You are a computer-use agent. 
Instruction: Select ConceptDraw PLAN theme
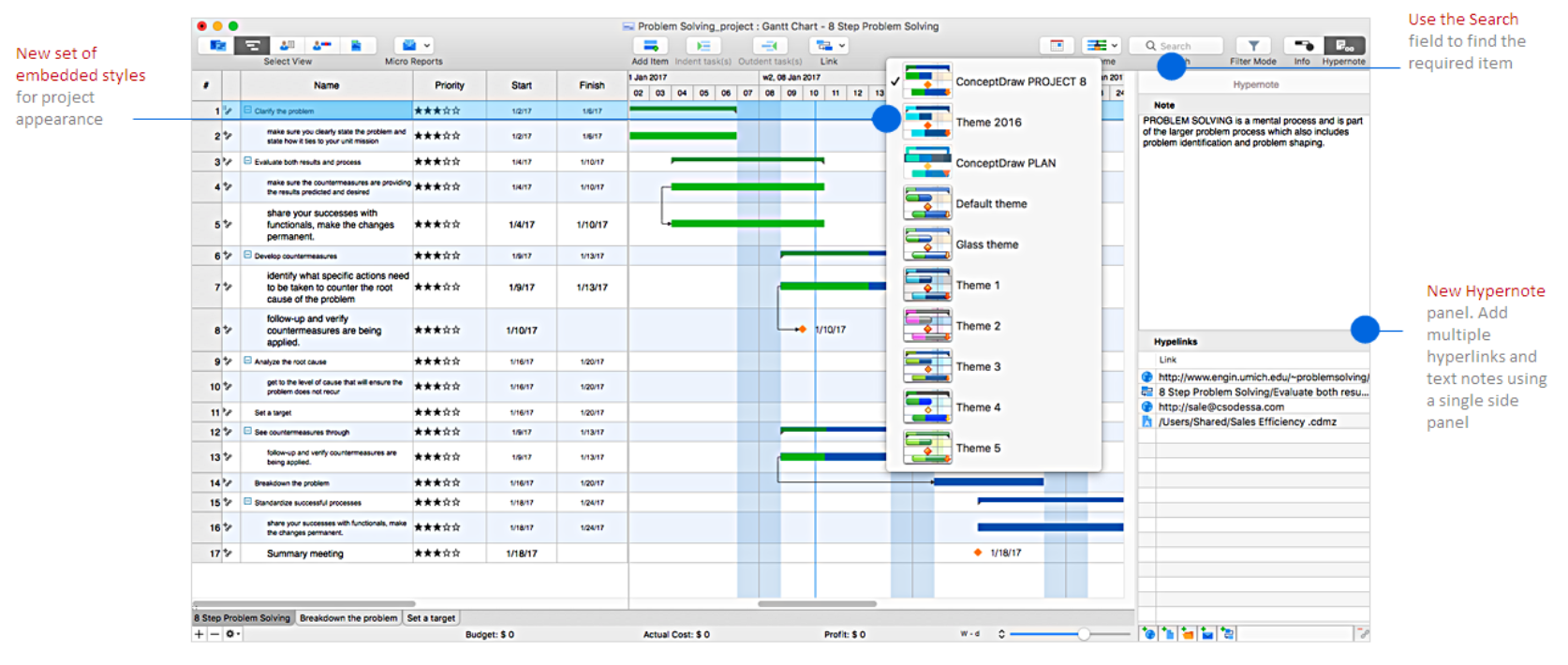(995, 163)
